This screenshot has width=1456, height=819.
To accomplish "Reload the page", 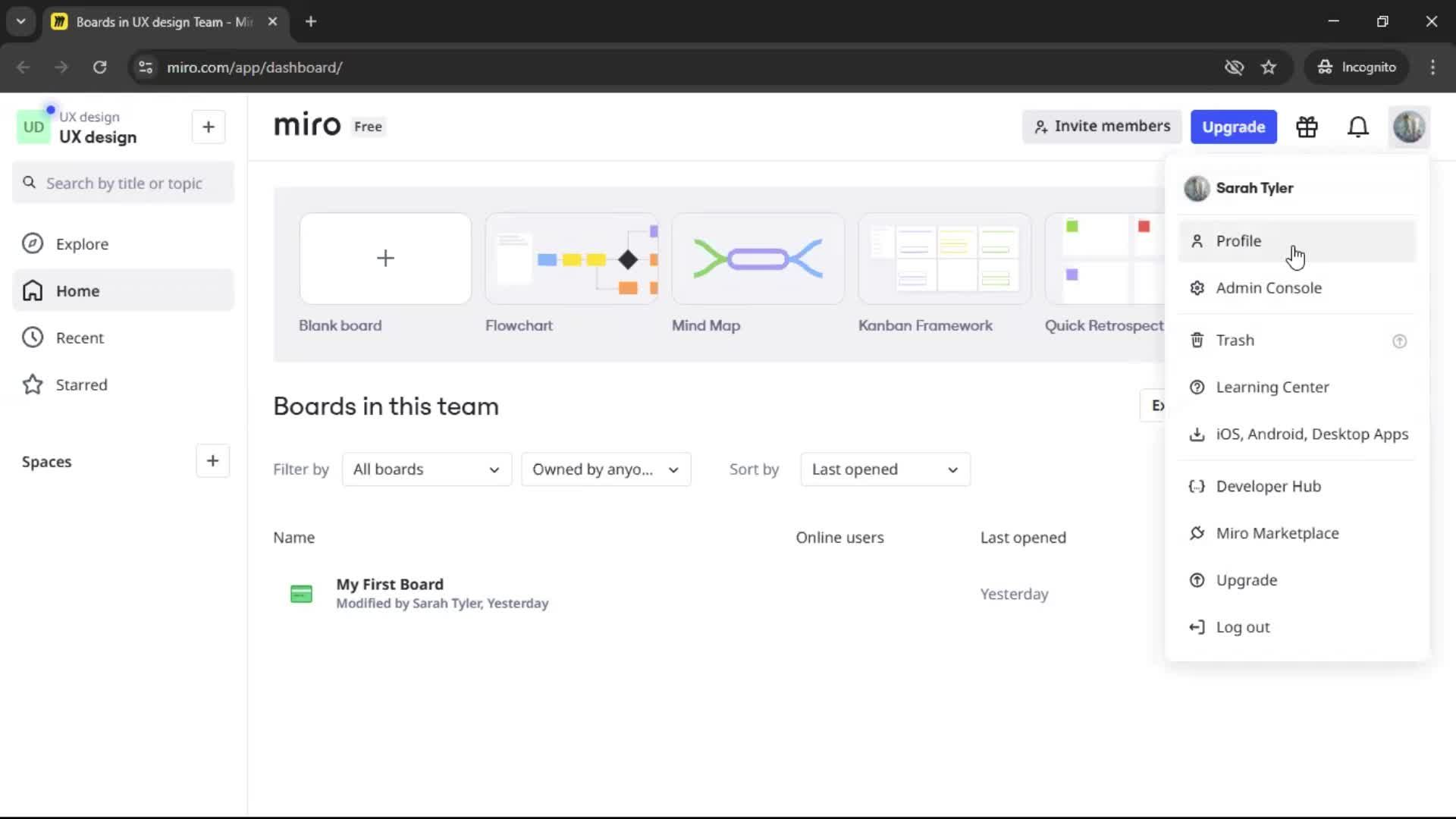I will pyautogui.click(x=99, y=67).
